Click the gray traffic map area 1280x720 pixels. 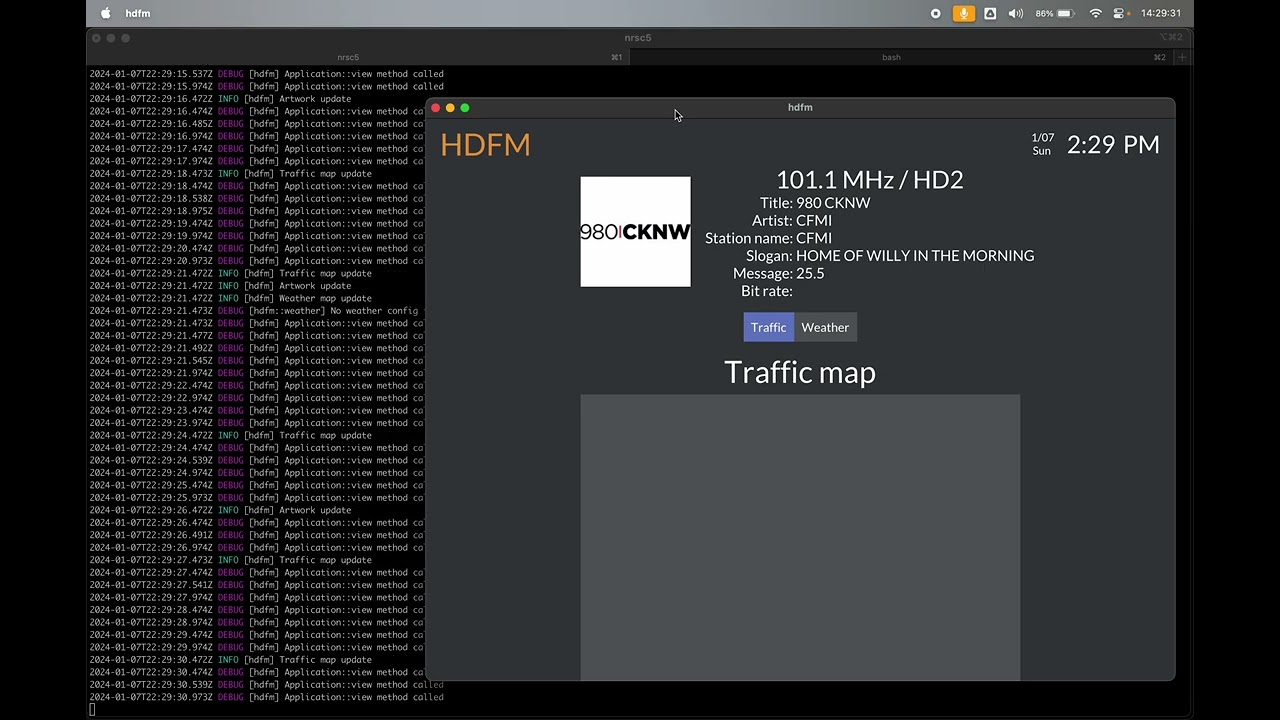[x=800, y=537]
